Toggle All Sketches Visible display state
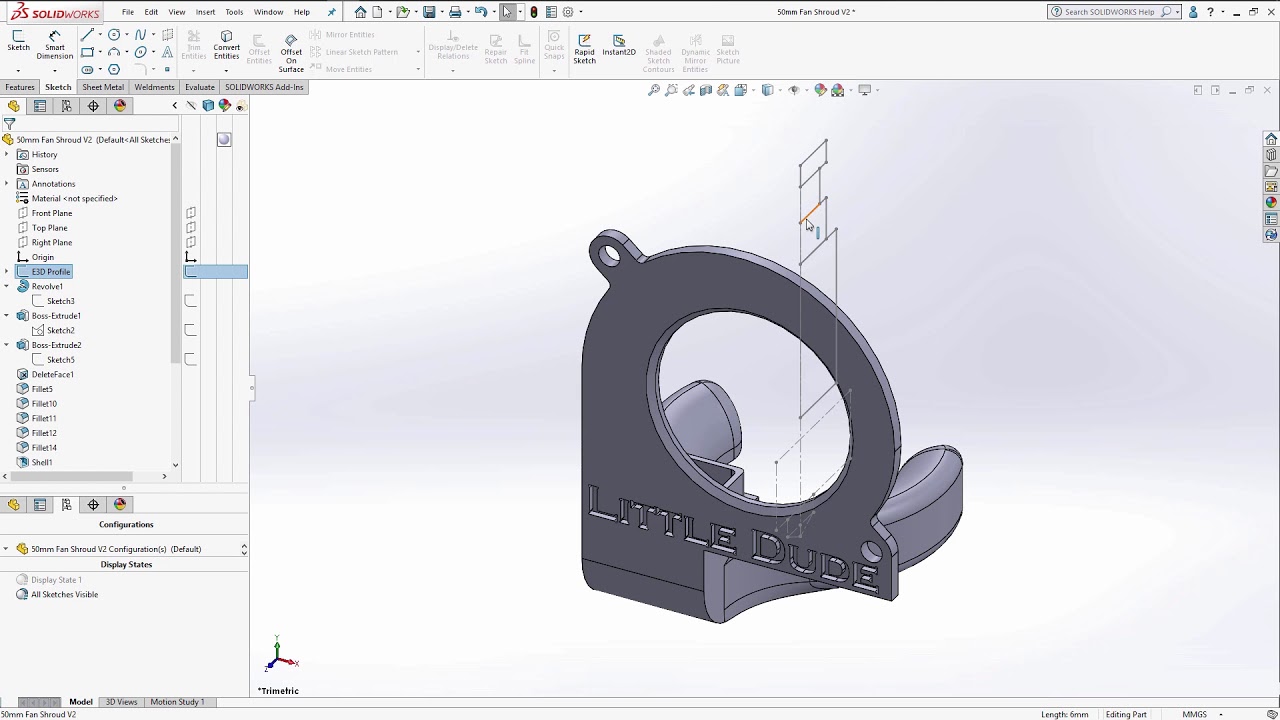Screen dimensions: 1280x720 click(x=63, y=594)
